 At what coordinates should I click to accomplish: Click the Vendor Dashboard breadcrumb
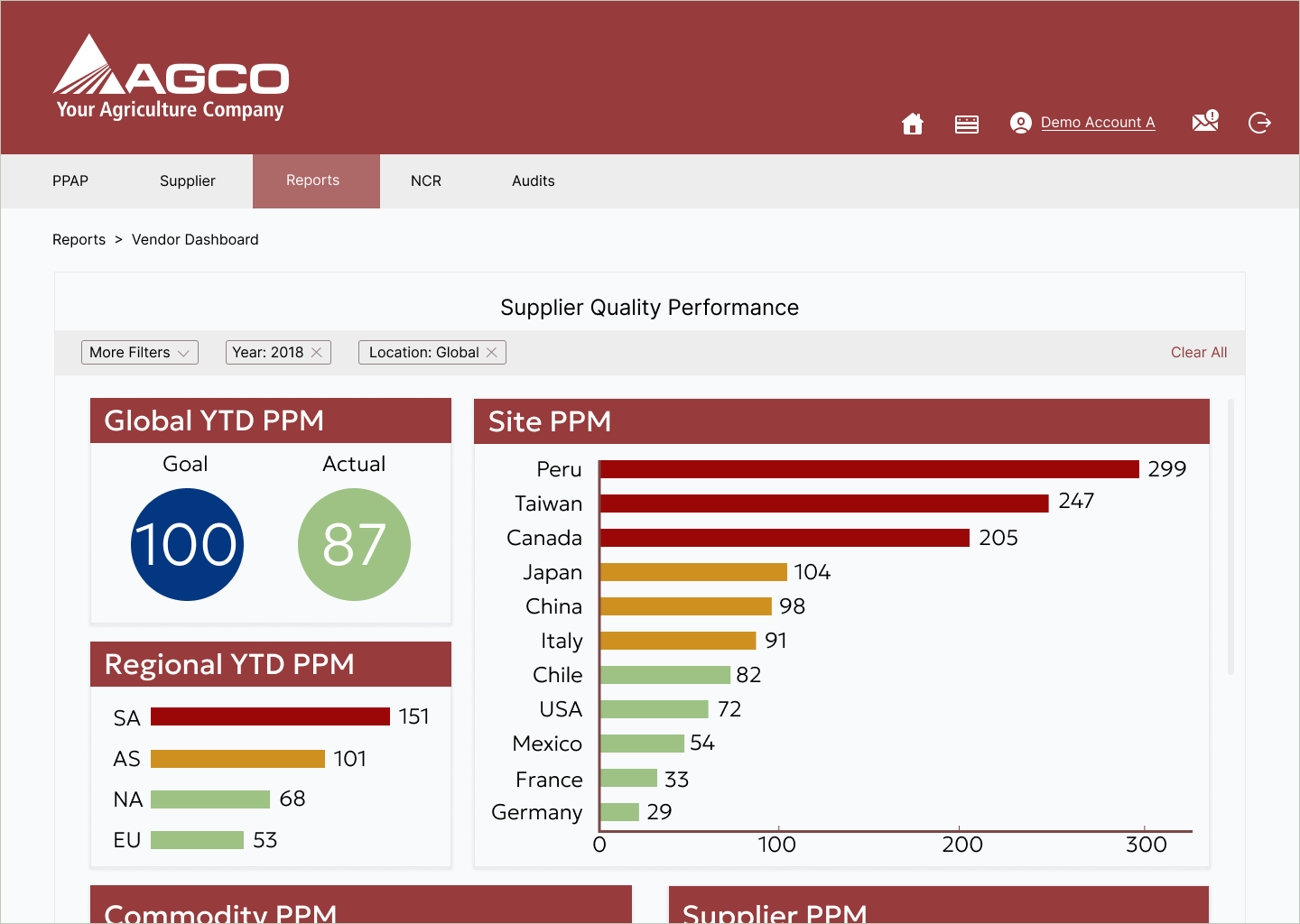195,240
